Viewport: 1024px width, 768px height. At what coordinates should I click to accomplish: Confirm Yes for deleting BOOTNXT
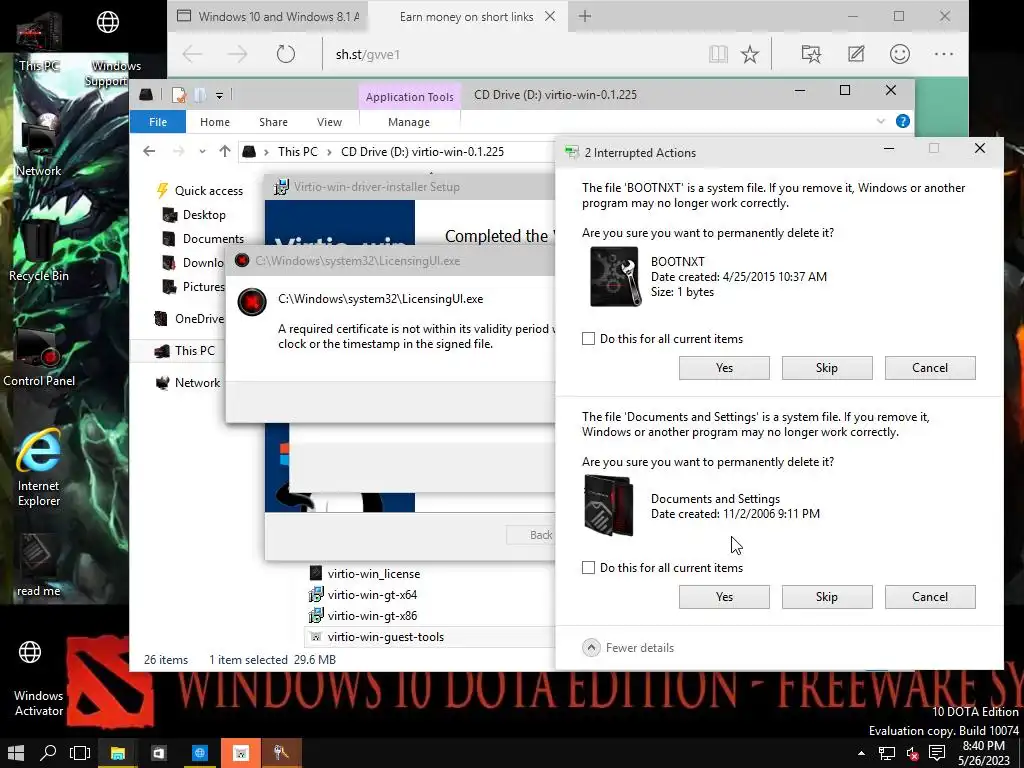click(x=724, y=368)
